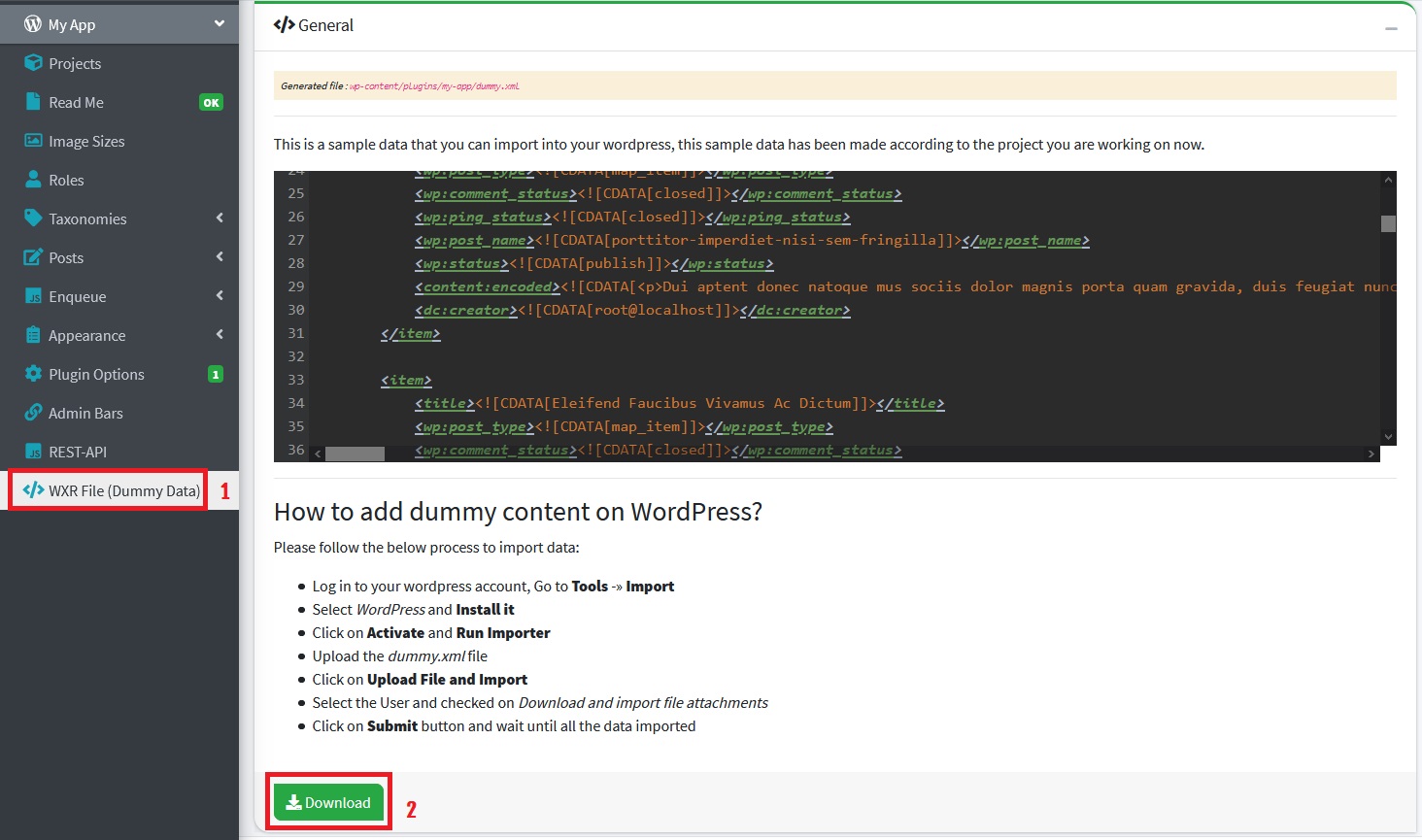Click the Read Me document icon
The width and height of the screenshot is (1422, 840).
point(33,102)
